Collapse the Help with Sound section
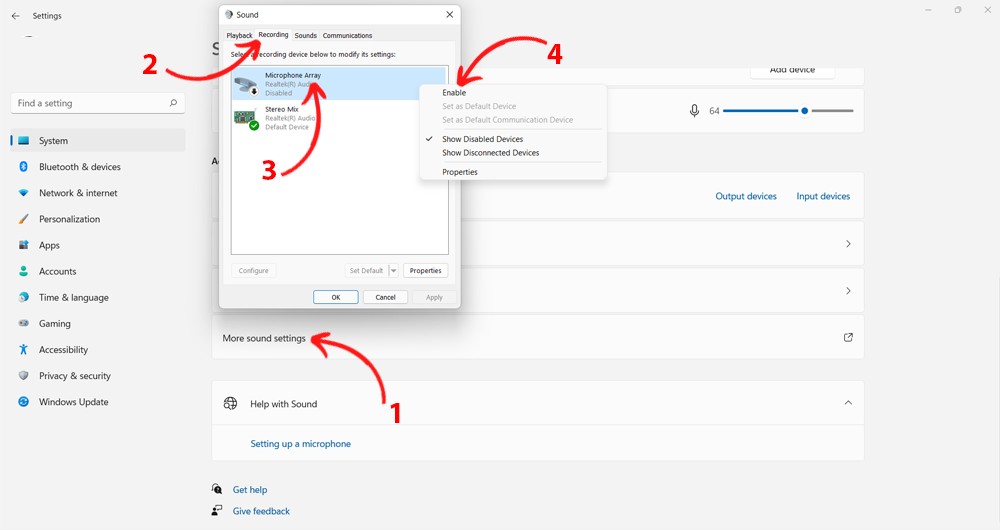This screenshot has height=530, width=1000. point(848,402)
